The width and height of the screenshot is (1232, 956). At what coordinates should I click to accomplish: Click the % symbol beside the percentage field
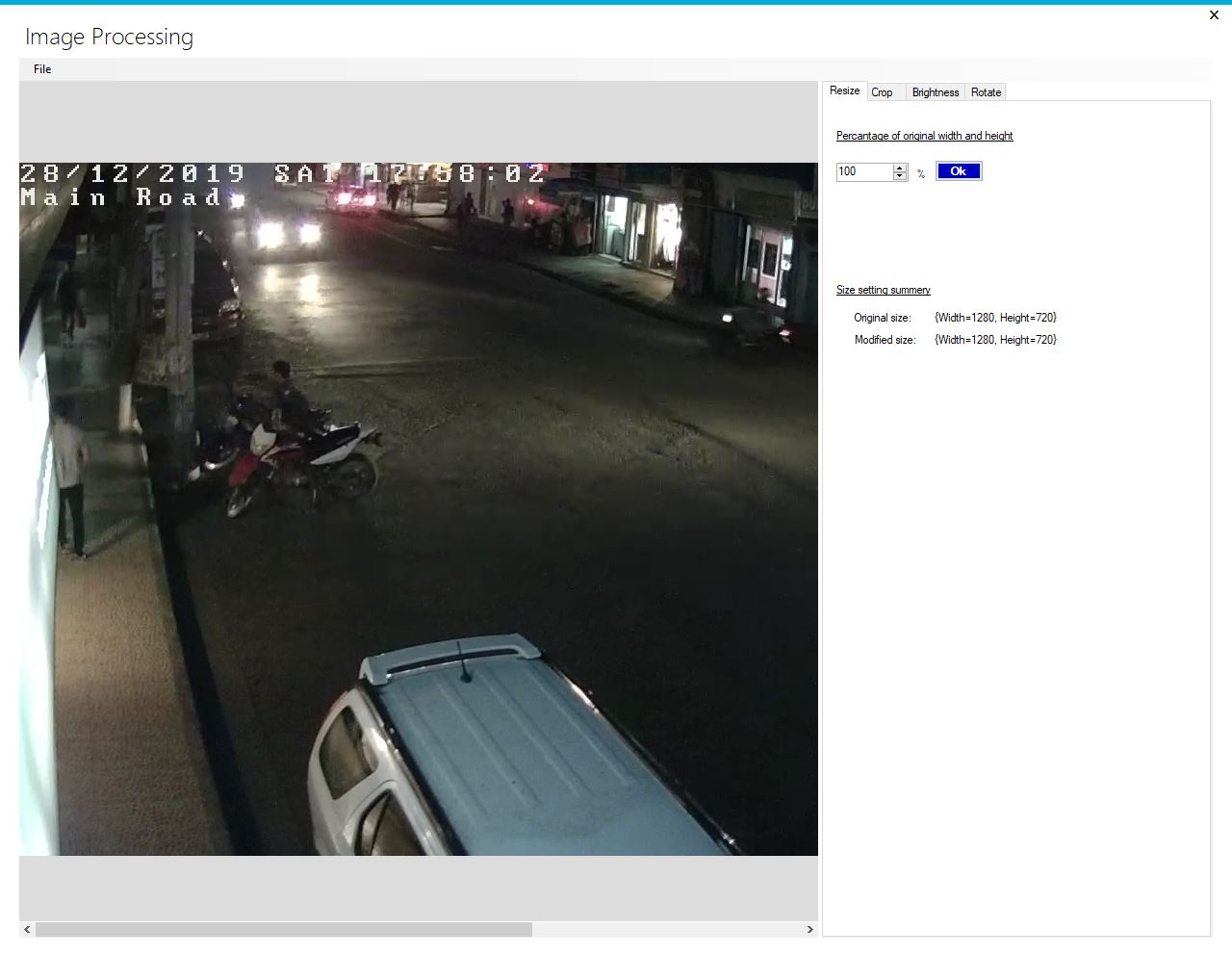click(921, 173)
